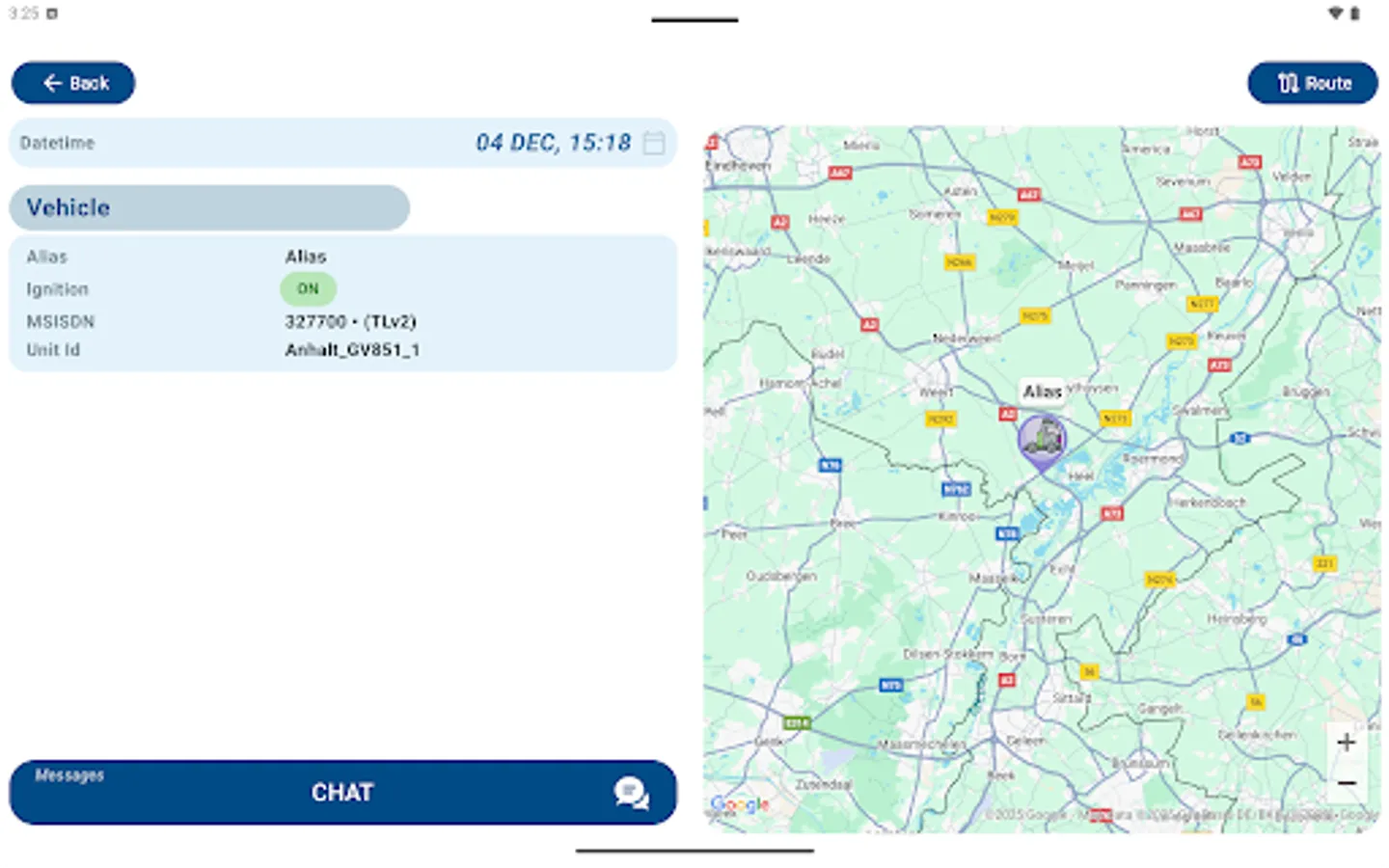Screen dimensions: 1389x868
Task: Tap the Unit Id value Anhalt_GV851_1
Action: coord(353,349)
